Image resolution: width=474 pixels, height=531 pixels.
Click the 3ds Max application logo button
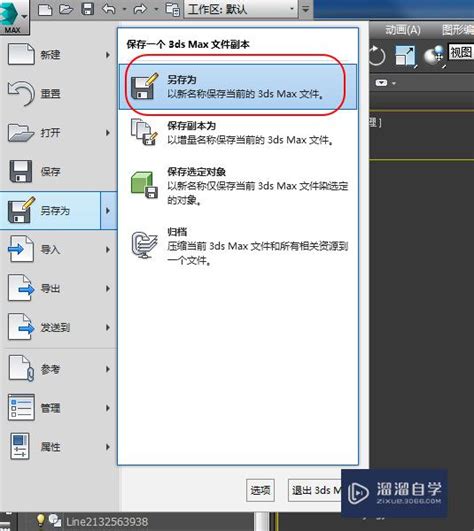pyautogui.click(x=15, y=17)
